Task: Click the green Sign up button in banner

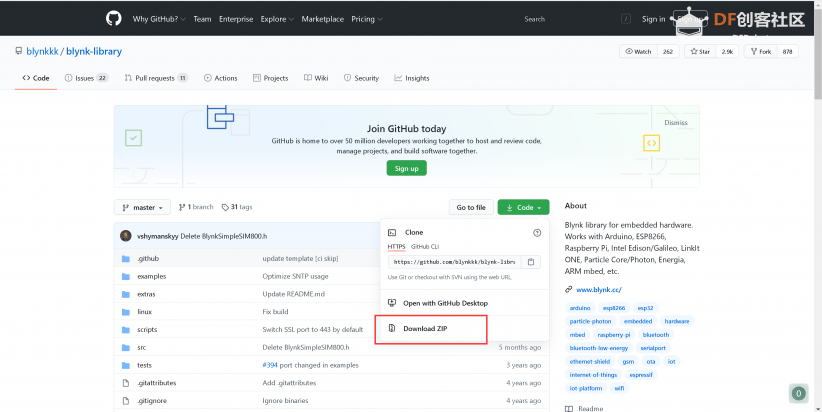Action: pos(407,168)
